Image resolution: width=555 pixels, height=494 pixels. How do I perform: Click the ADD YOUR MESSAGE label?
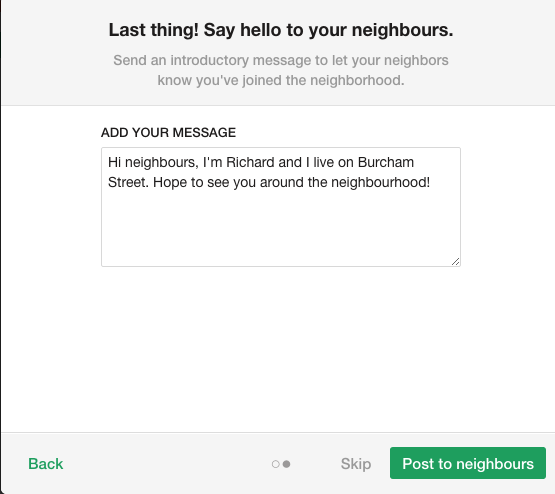coord(168,133)
